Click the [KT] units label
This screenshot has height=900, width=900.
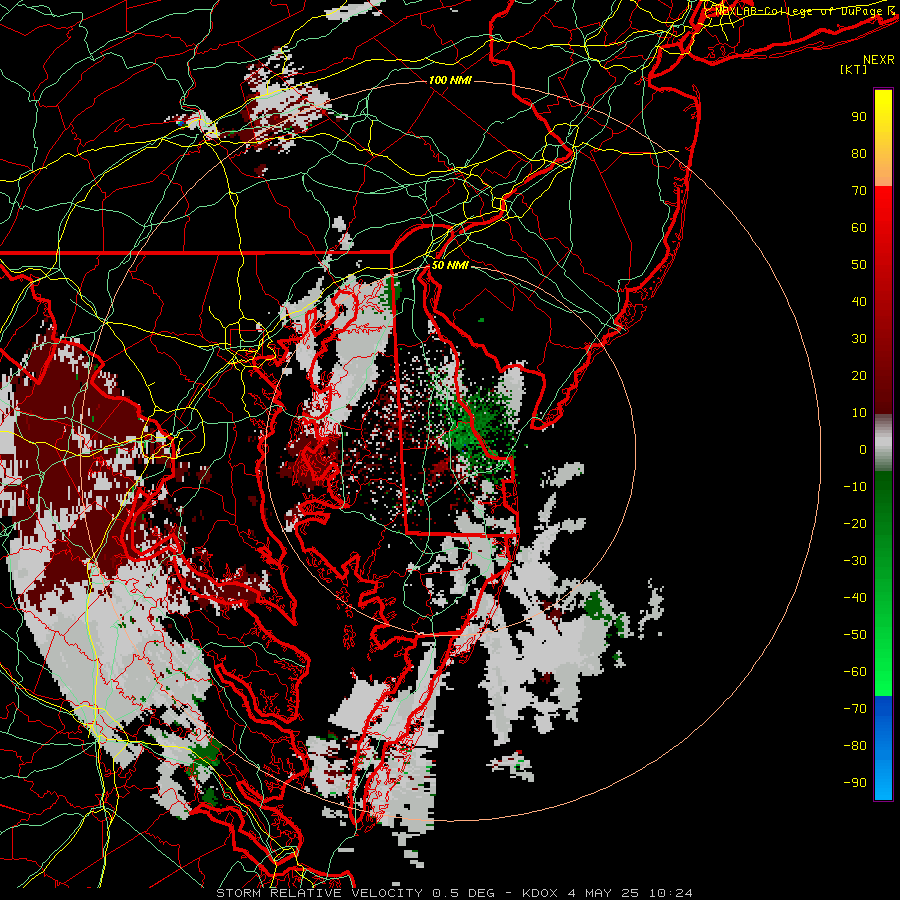tap(853, 69)
